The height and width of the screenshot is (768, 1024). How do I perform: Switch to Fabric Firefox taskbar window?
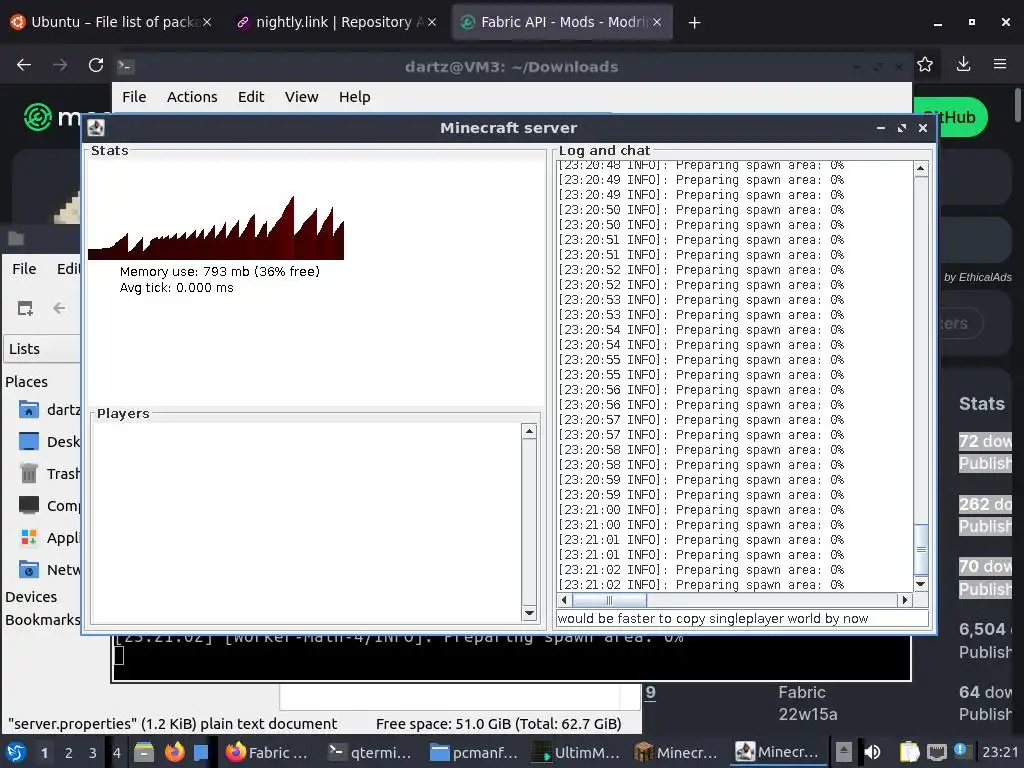(266, 752)
